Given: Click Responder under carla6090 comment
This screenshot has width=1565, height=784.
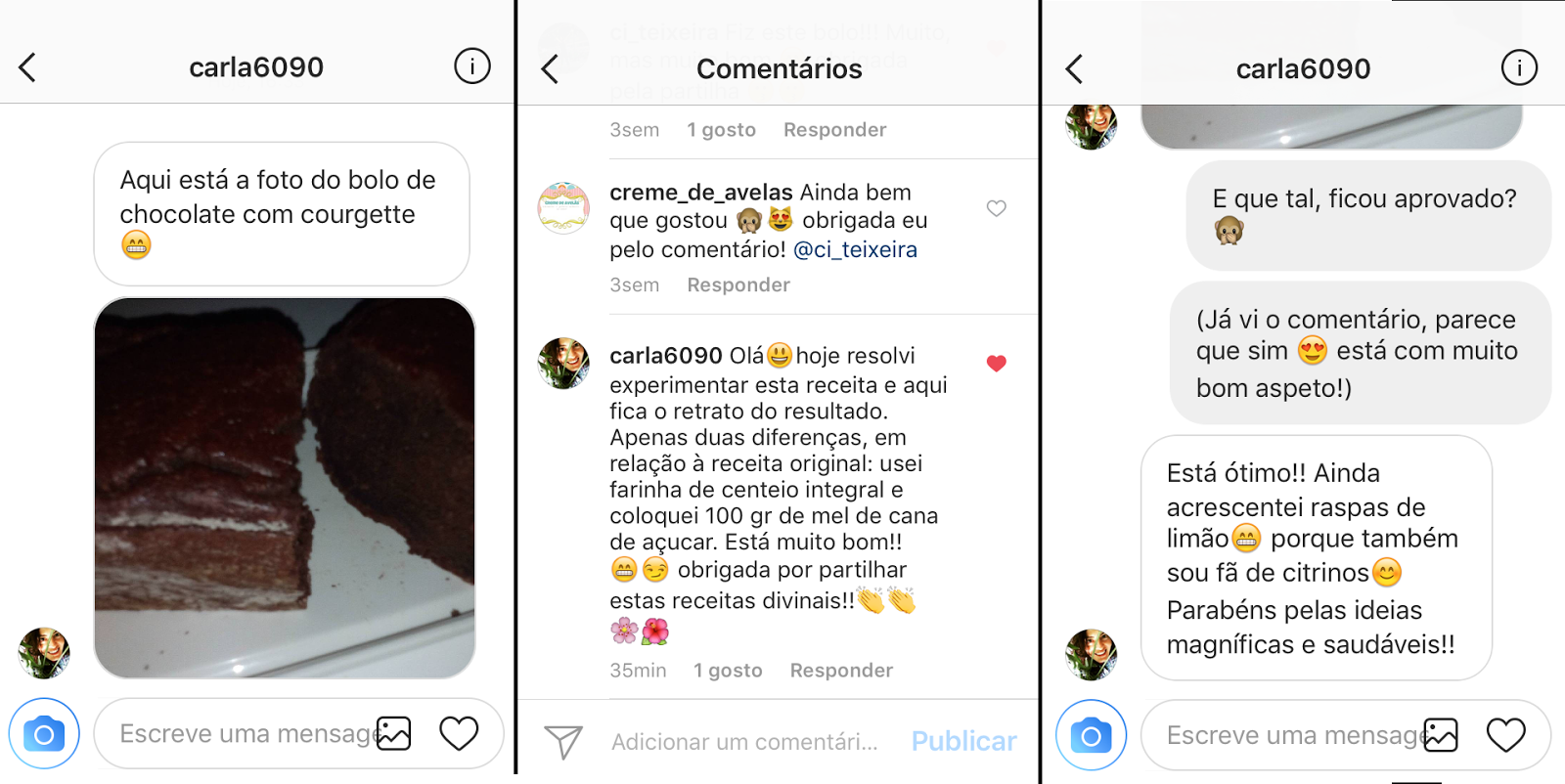Looking at the screenshot, I should coord(841,671).
